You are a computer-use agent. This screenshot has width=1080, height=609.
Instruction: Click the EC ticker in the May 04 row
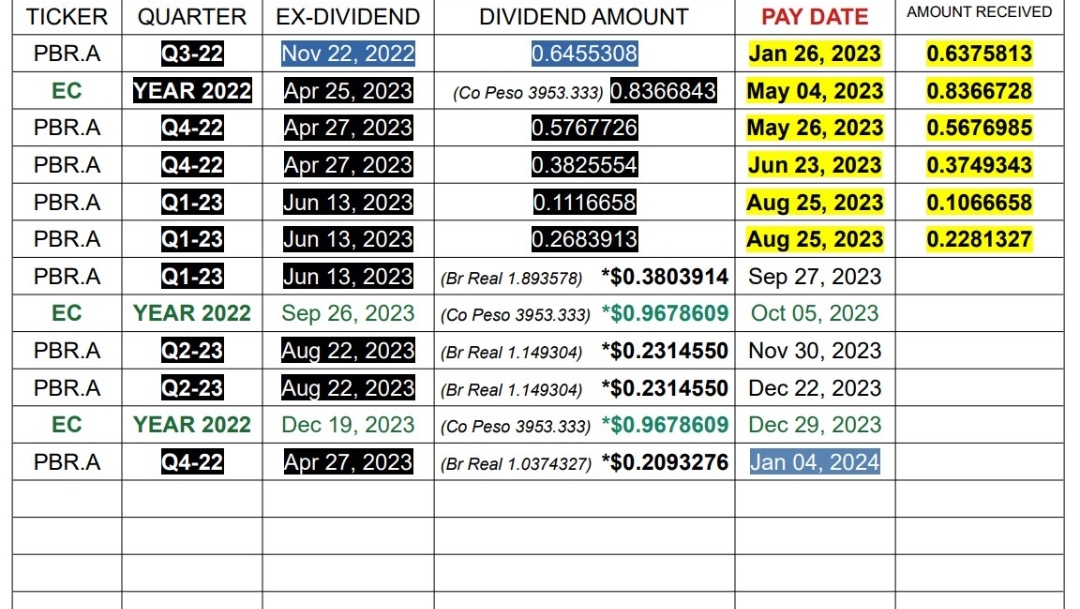67,90
